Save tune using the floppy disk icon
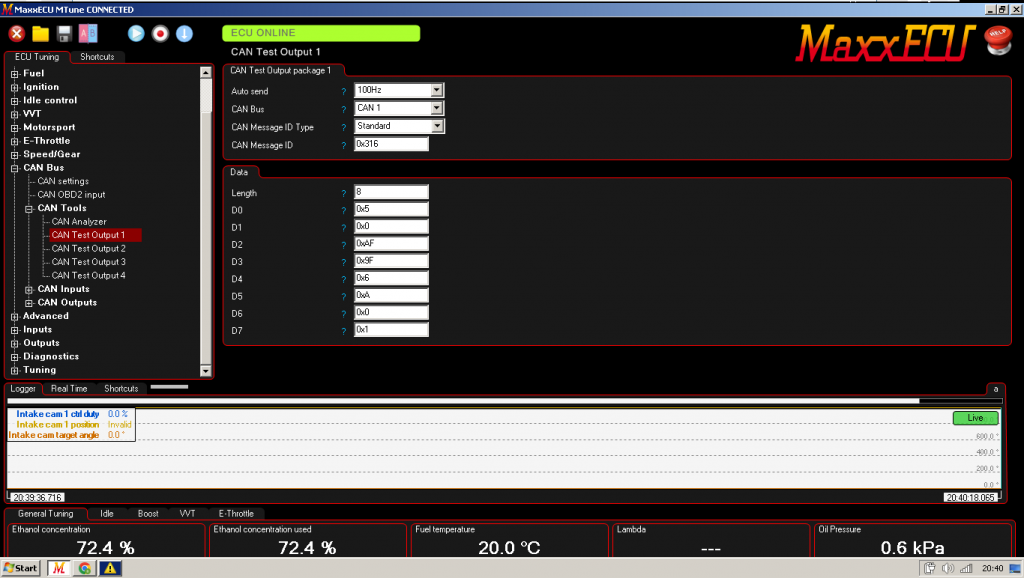The width and height of the screenshot is (1024, 578). click(x=64, y=33)
